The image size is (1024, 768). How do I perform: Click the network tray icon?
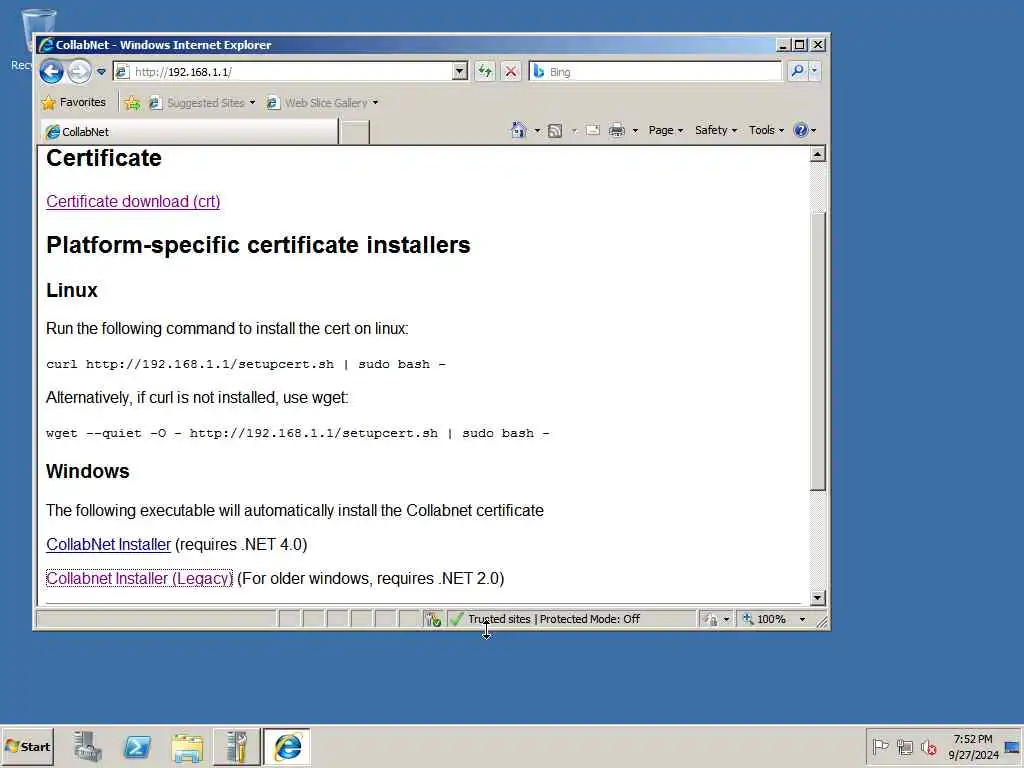pyautogui.click(x=904, y=746)
